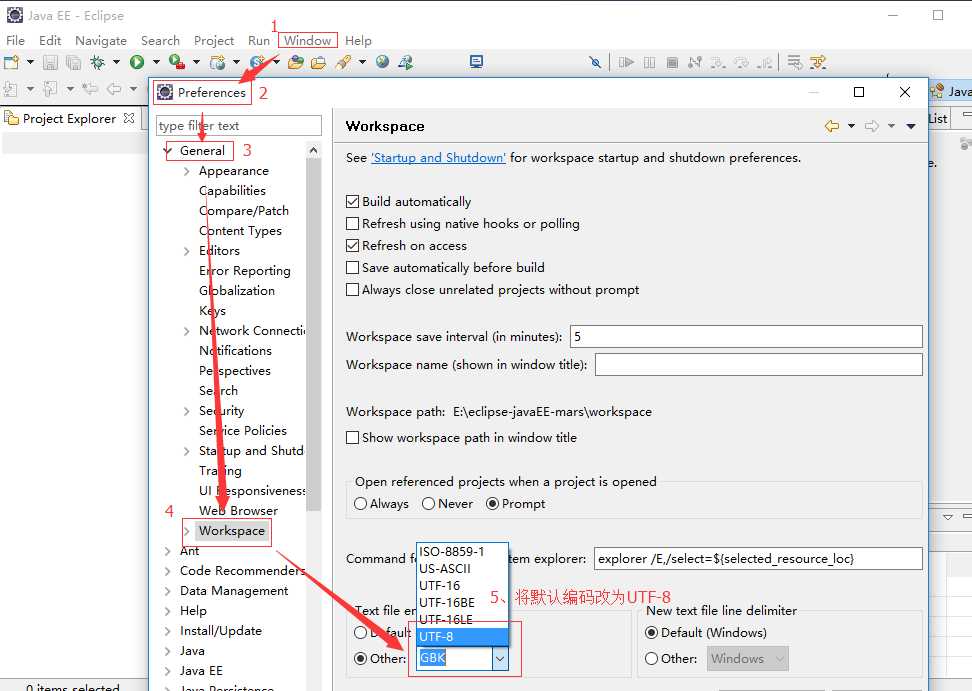Click the Eclipse icon in Preferences title bar

pyautogui.click(x=165, y=92)
